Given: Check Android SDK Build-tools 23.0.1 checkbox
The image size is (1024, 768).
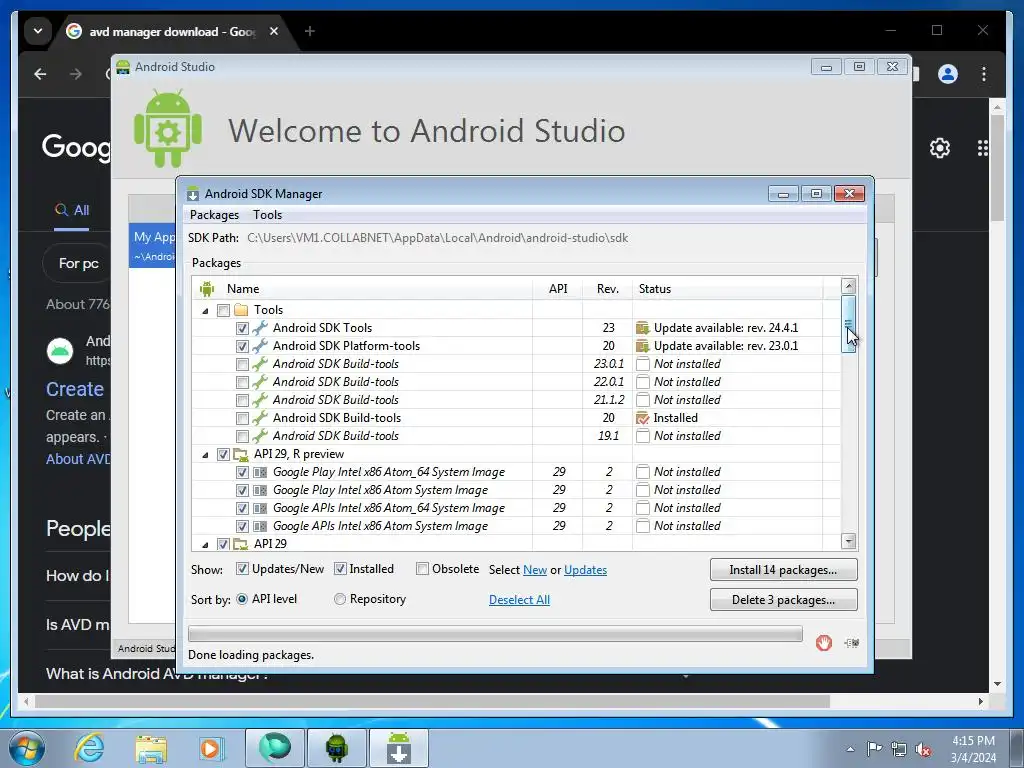Looking at the screenshot, I should (x=242, y=364).
